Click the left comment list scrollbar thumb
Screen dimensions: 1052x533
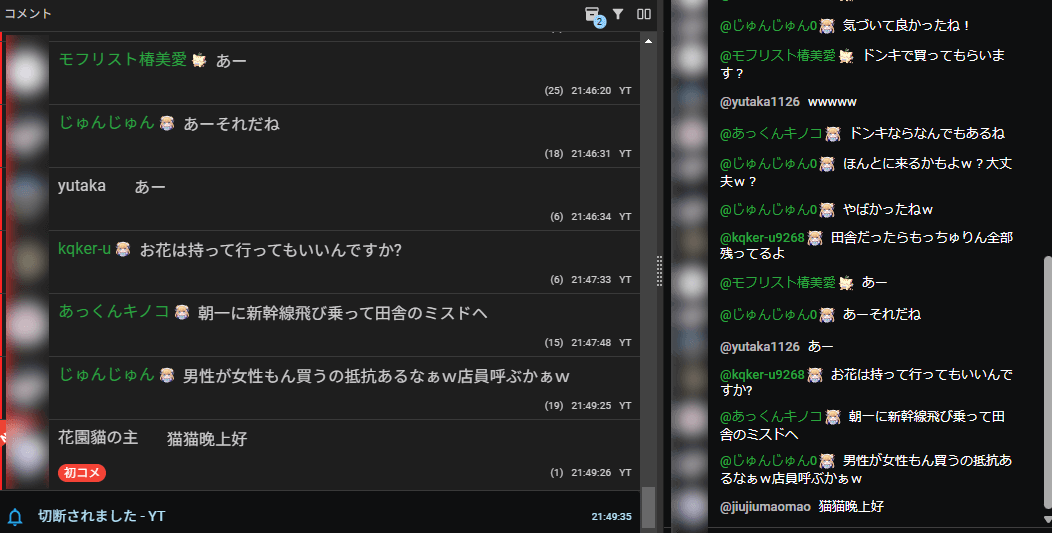[x=647, y=507]
